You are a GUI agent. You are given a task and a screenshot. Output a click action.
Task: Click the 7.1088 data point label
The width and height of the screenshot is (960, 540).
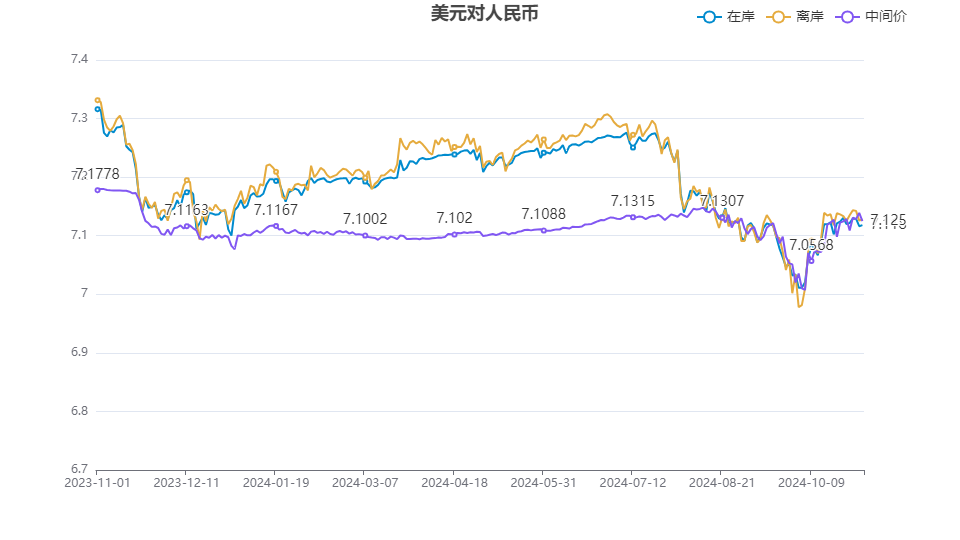543,214
